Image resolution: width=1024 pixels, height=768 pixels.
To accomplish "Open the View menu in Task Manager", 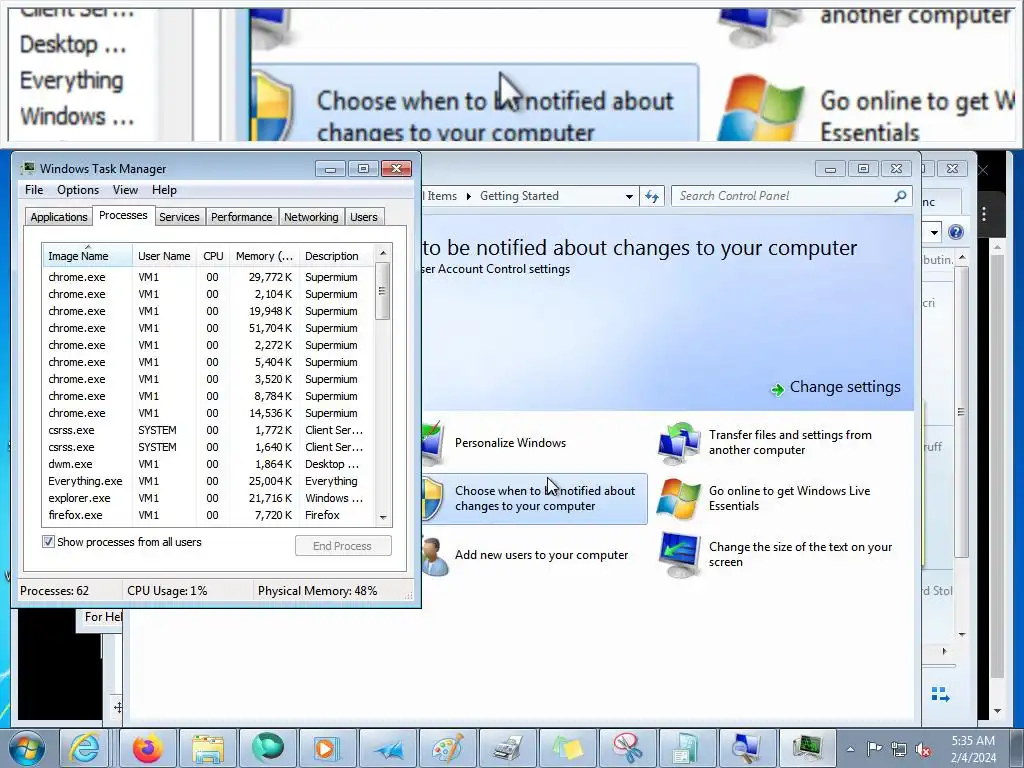I will click(x=125, y=190).
